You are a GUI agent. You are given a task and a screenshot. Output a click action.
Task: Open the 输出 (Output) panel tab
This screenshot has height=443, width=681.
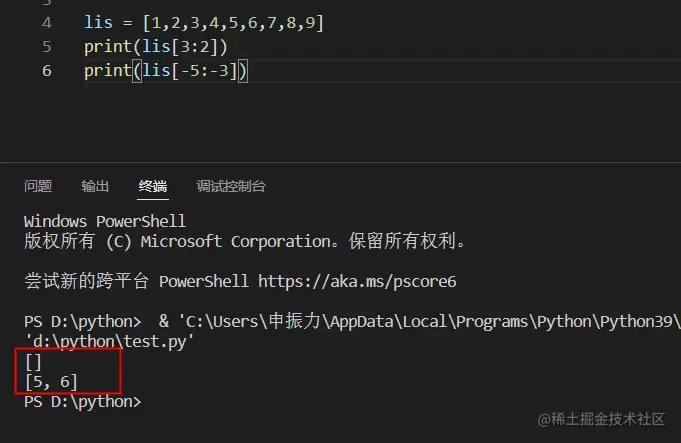[x=95, y=186]
